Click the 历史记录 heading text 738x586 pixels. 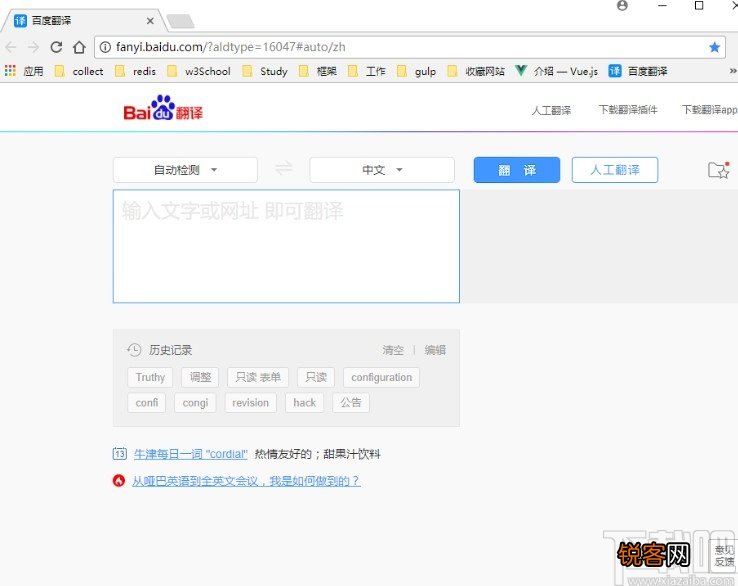click(170, 350)
